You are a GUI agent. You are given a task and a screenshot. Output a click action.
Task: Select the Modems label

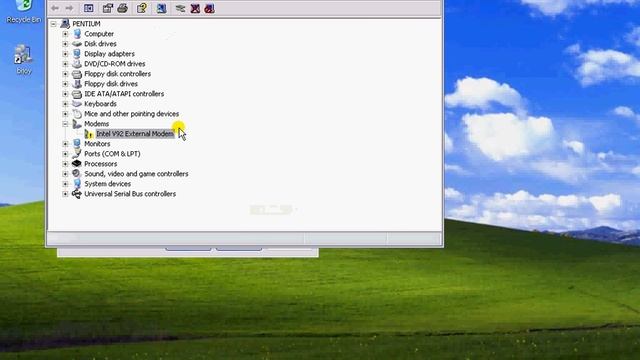pos(96,124)
